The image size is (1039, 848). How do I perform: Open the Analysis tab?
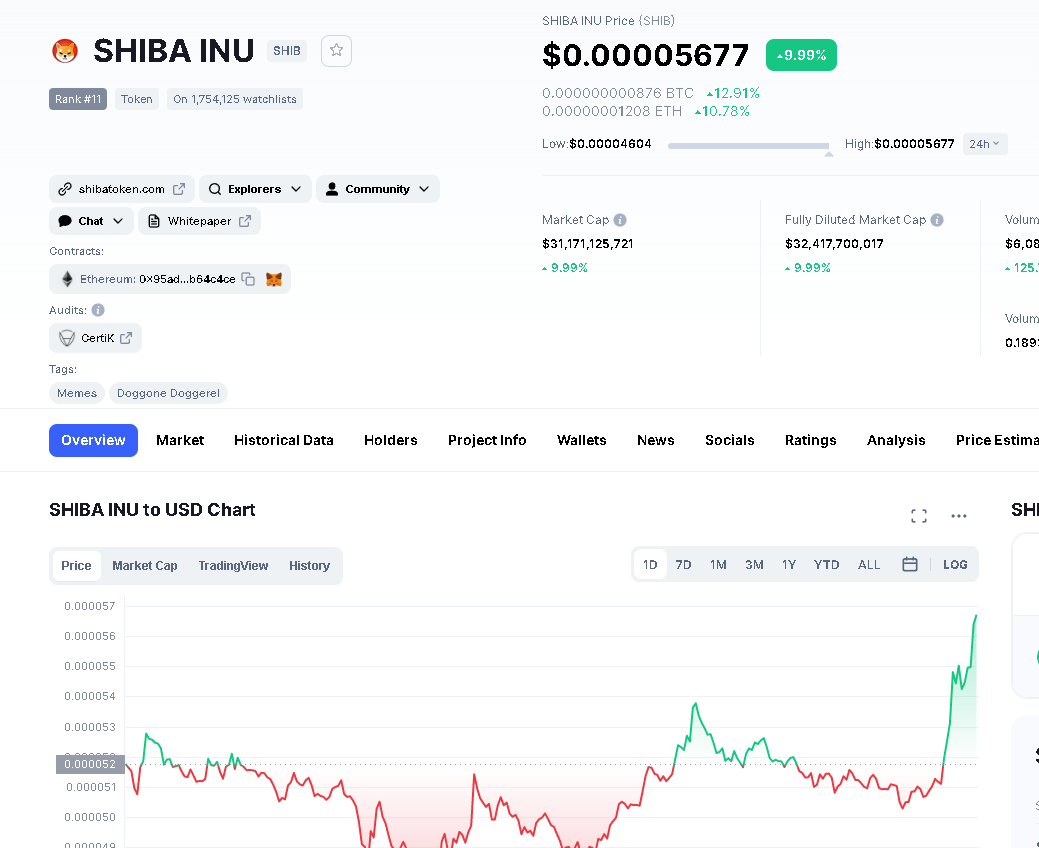(896, 440)
